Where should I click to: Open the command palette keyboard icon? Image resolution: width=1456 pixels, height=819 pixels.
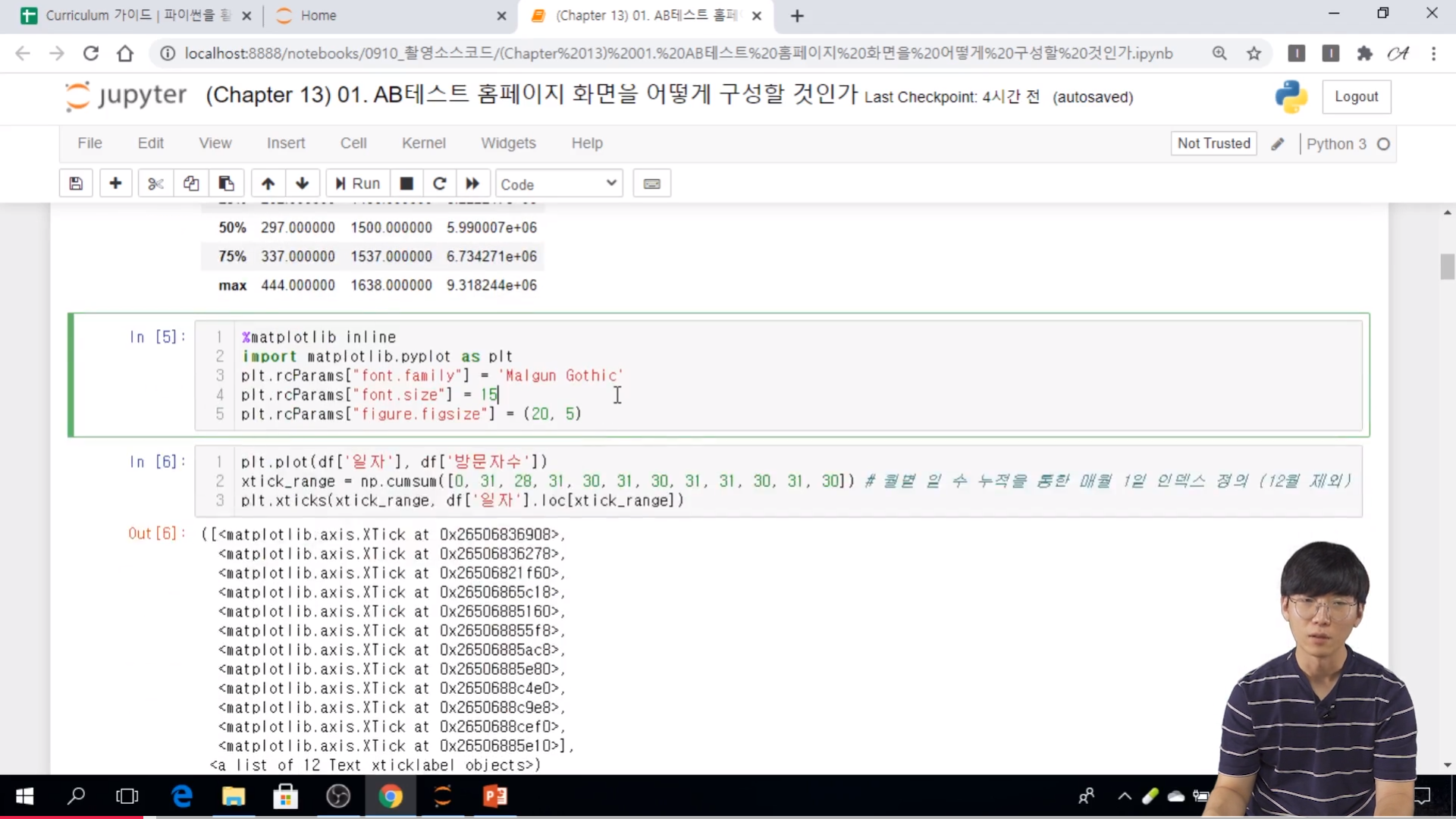pos(651,184)
